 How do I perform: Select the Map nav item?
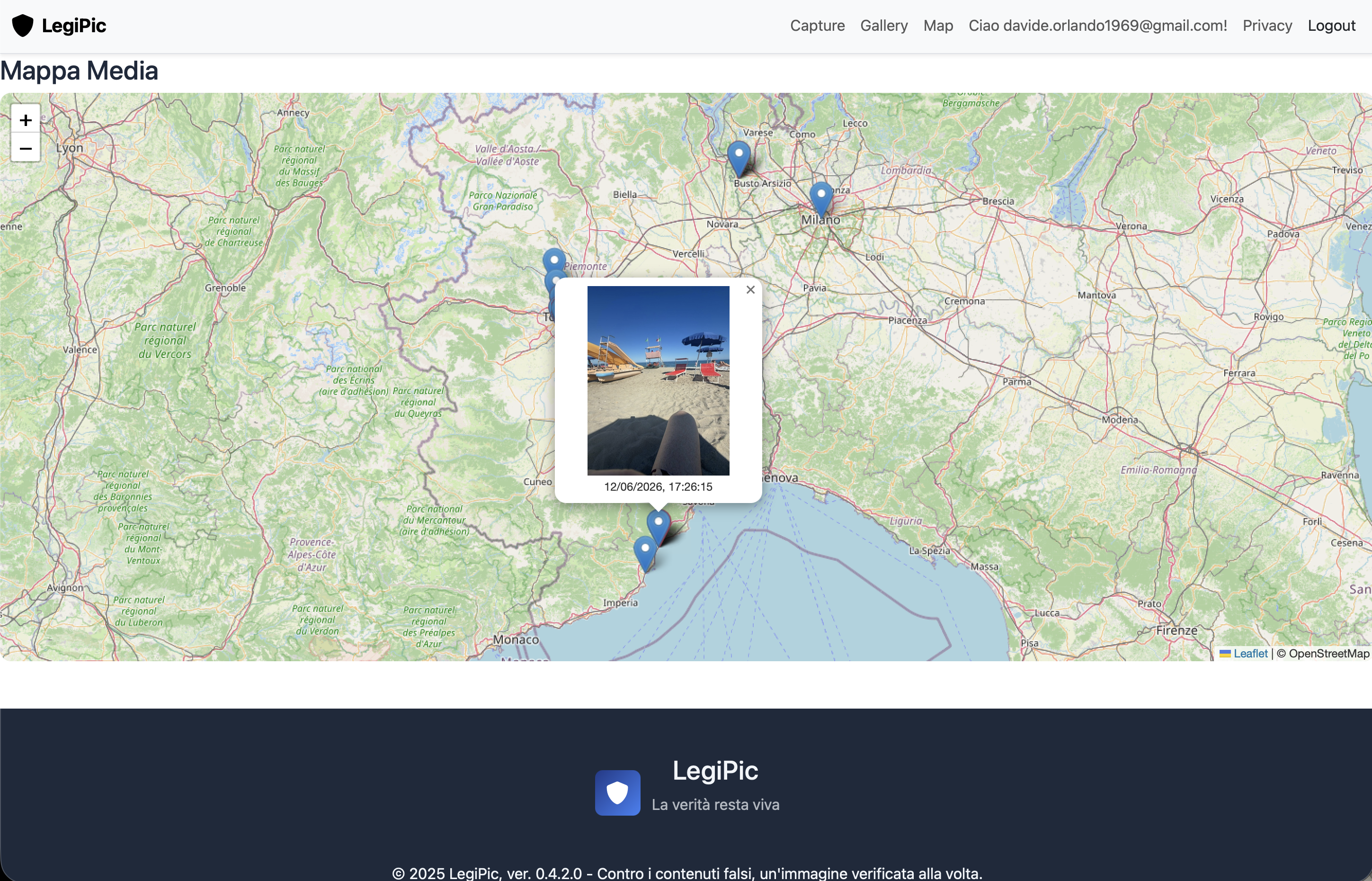[x=938, y=26]
